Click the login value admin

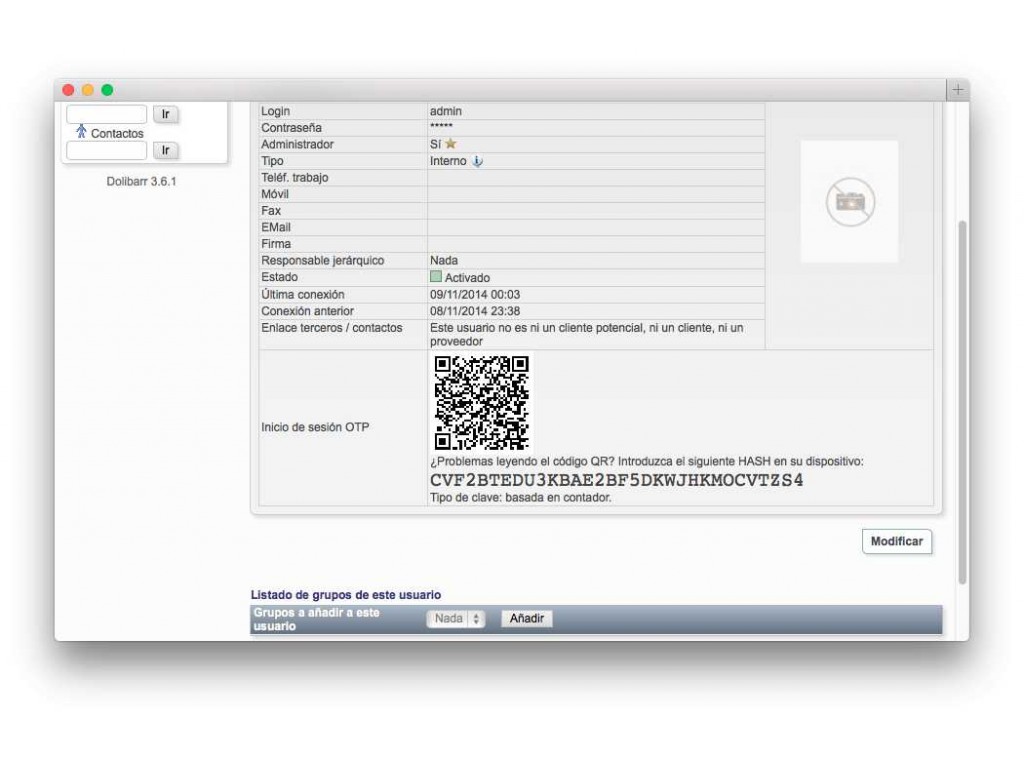(446, 112)
